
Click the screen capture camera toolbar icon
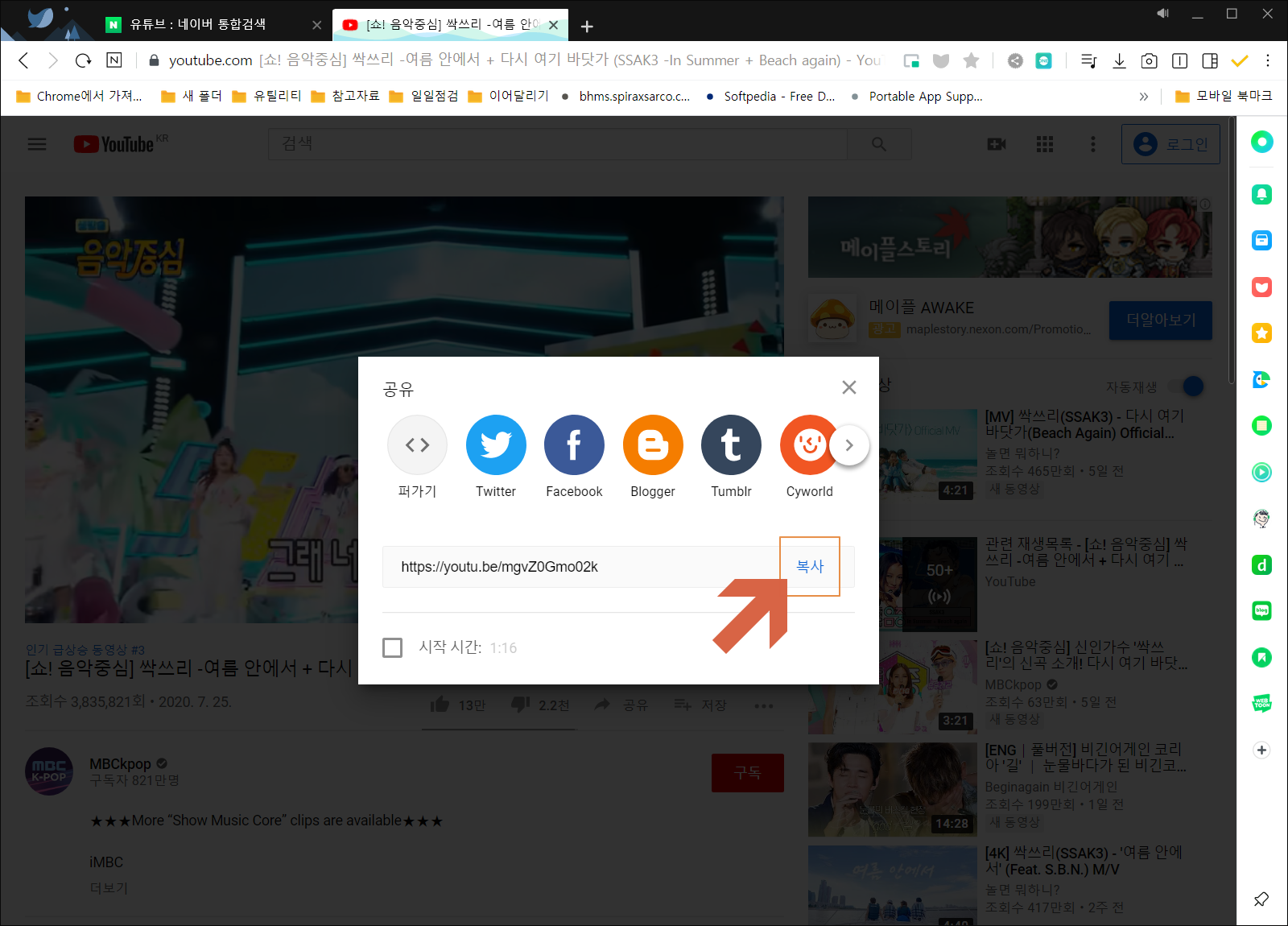coord(1150,60)
